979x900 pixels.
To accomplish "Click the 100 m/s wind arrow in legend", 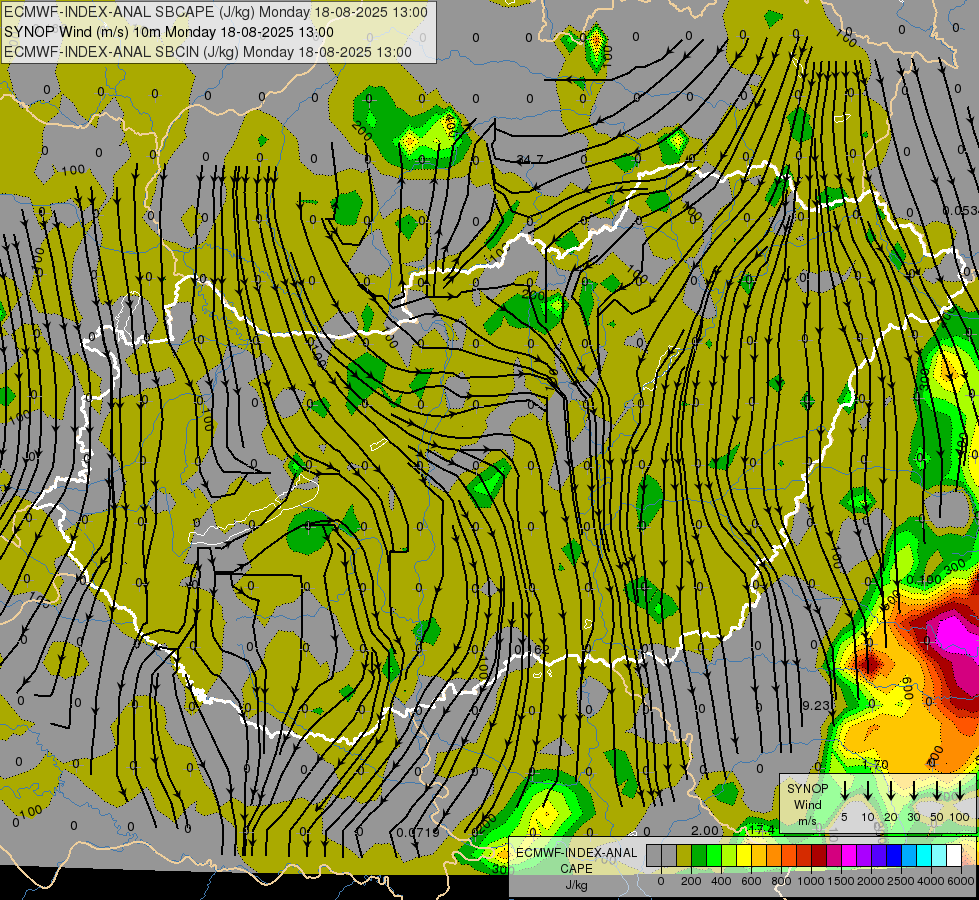I will [960, 790].
